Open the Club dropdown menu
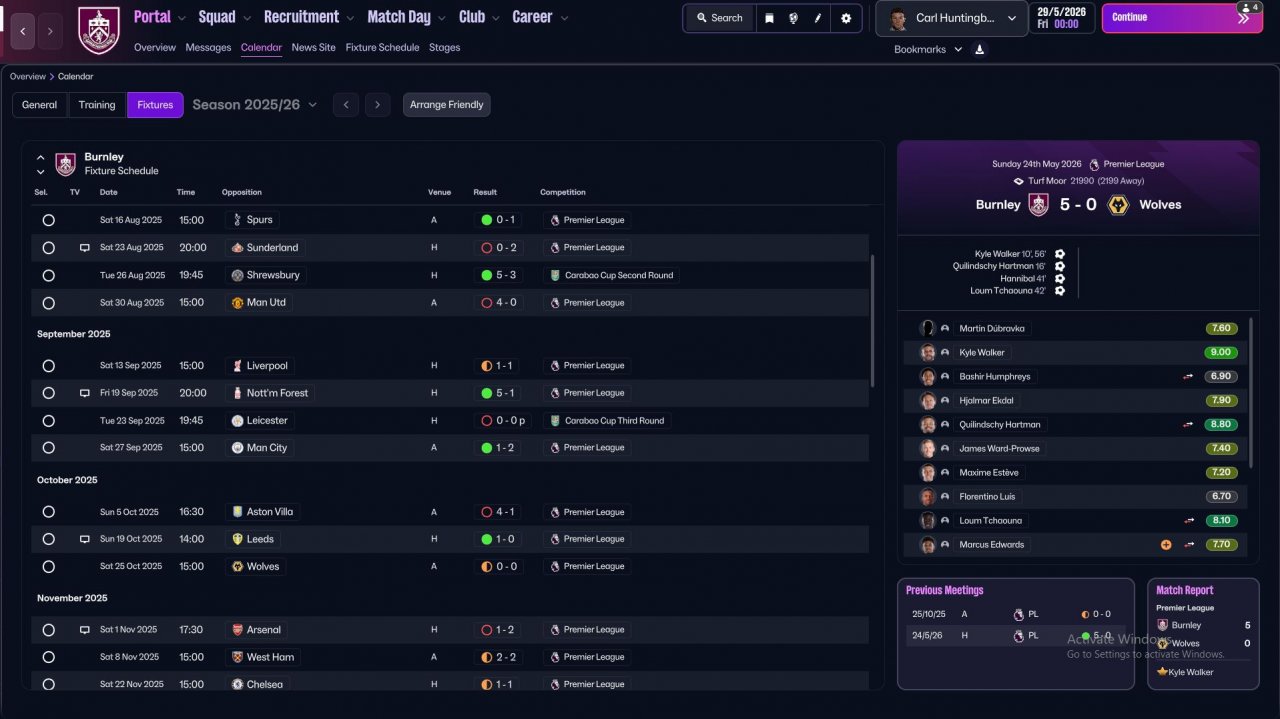The image size is (1280, 719). tap(478, 17)
